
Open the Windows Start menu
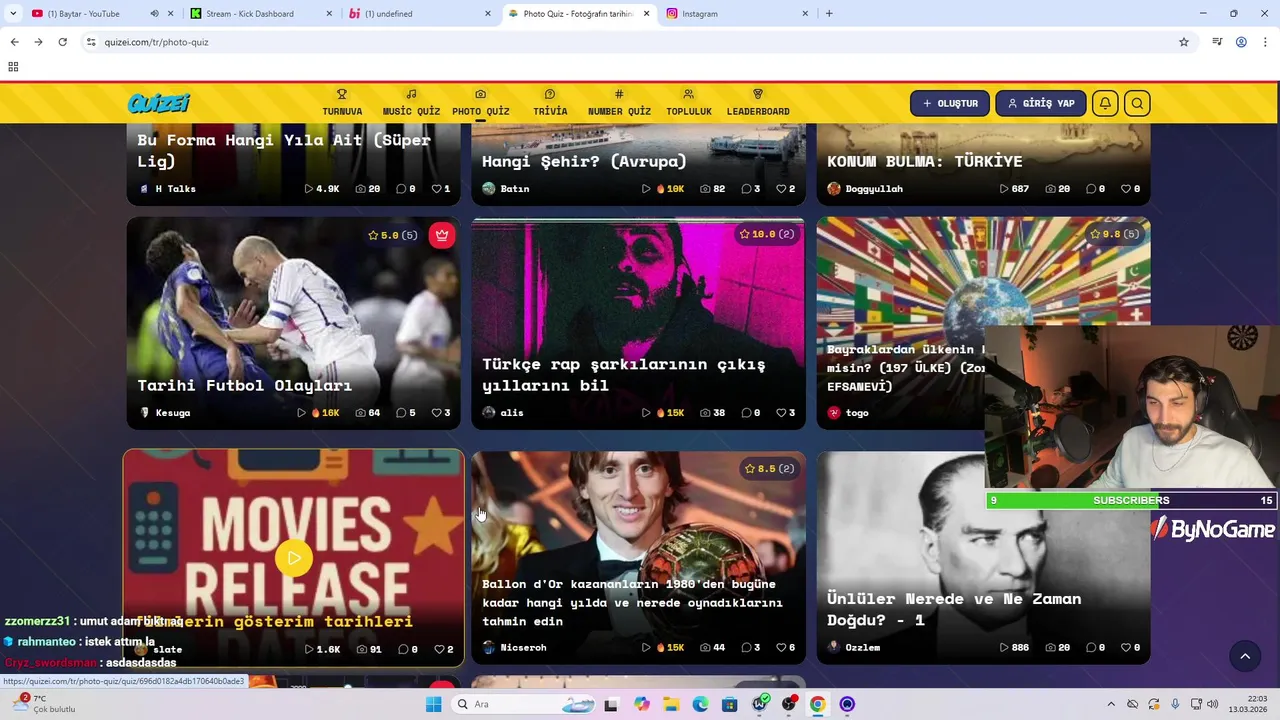click(434, 704)
